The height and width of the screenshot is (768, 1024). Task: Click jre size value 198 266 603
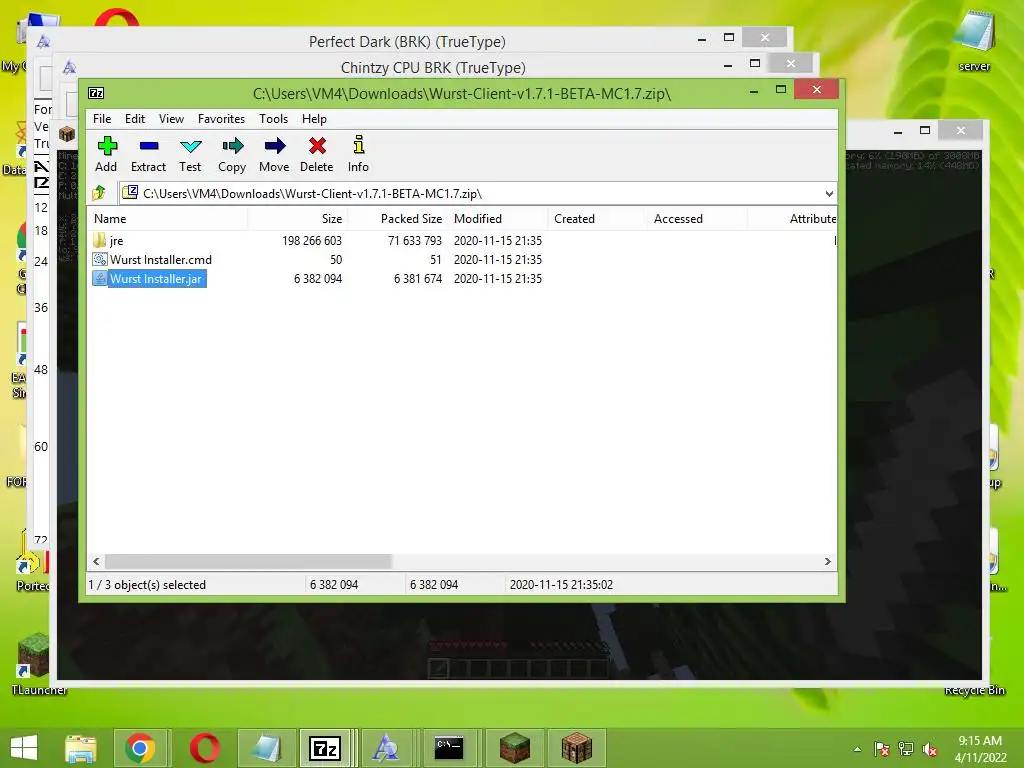pyautogui.click(x=312, y=240)
